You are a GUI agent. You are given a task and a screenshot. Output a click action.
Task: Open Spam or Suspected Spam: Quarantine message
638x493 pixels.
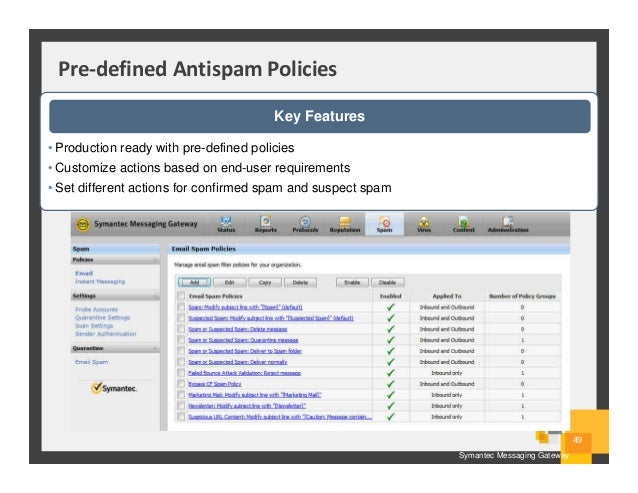(x=243, y=340)
